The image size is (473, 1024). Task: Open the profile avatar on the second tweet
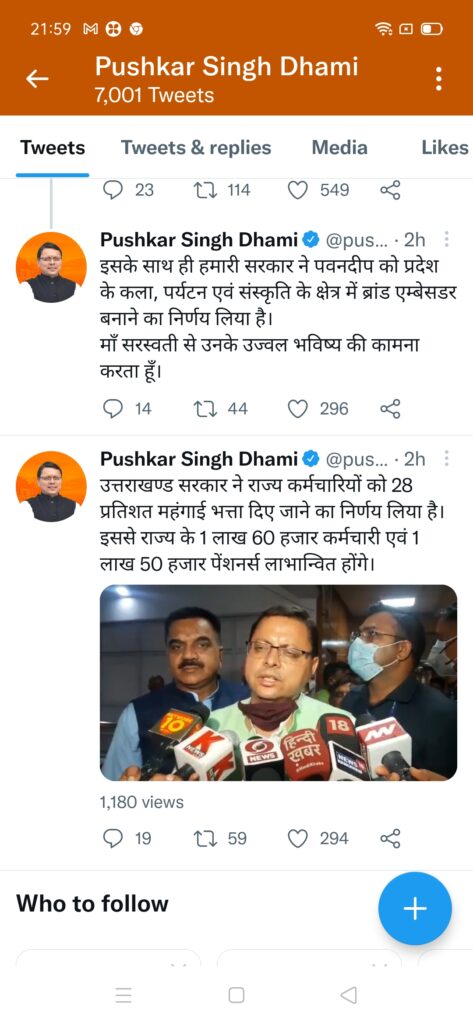point(51,487)
